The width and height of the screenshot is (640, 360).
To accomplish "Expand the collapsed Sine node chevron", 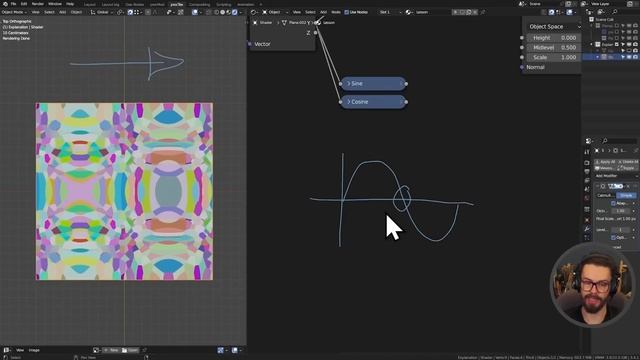I will click(349, 84).
